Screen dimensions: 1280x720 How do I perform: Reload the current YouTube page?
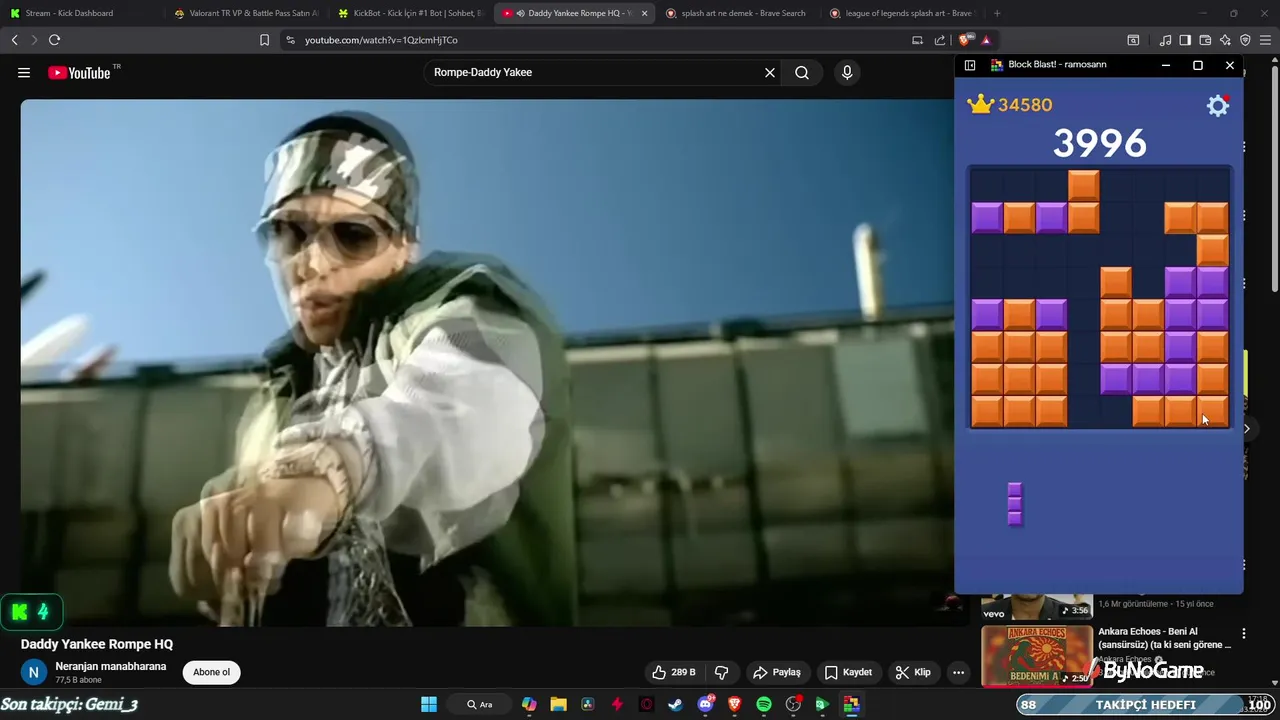click(x=54, y=40)
